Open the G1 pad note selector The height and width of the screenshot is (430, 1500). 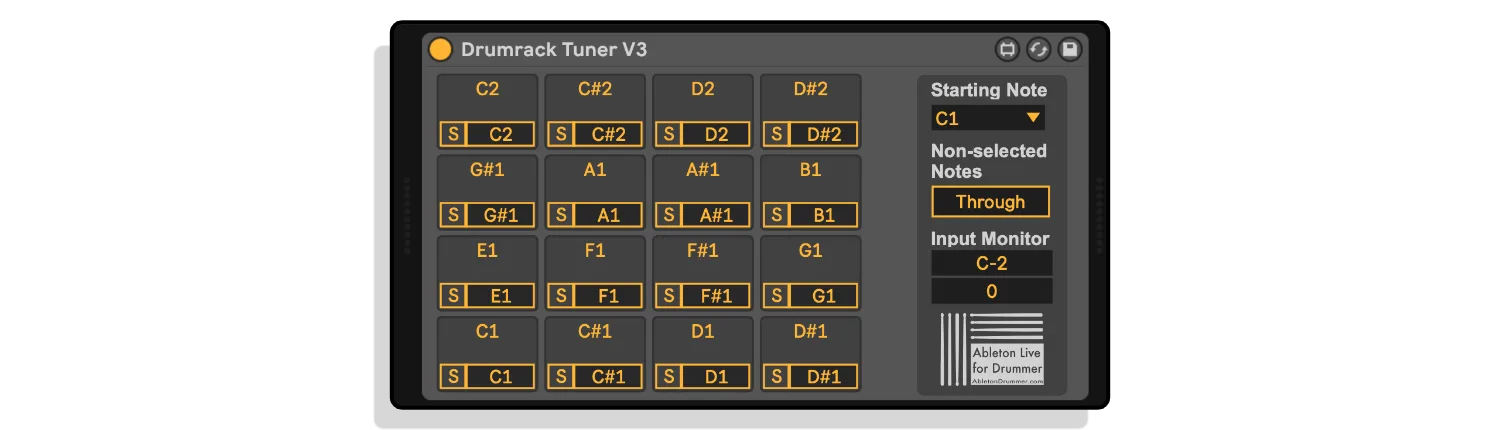824,296
